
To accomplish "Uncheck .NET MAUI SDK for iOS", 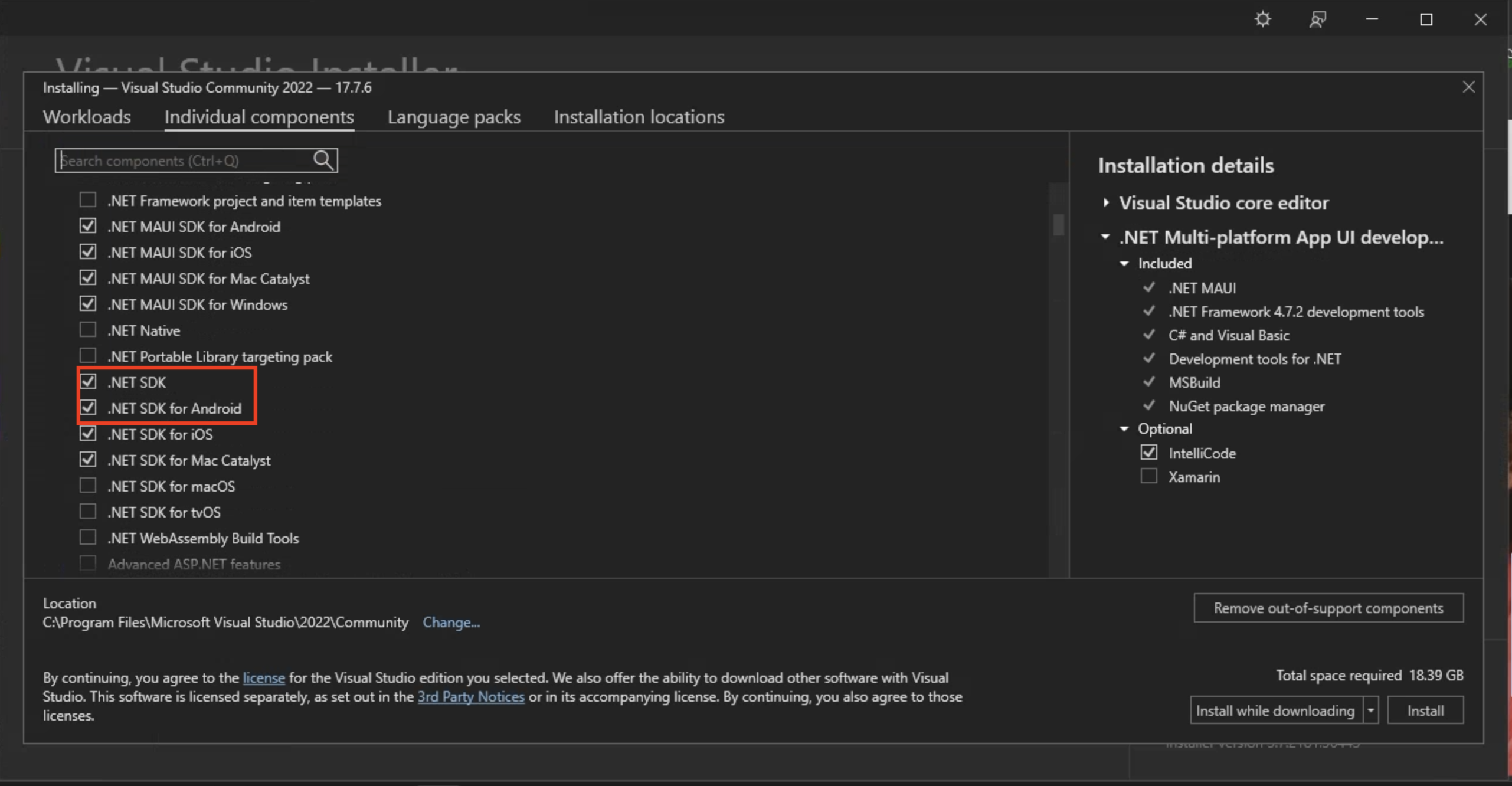I will [x=87, y=251].
